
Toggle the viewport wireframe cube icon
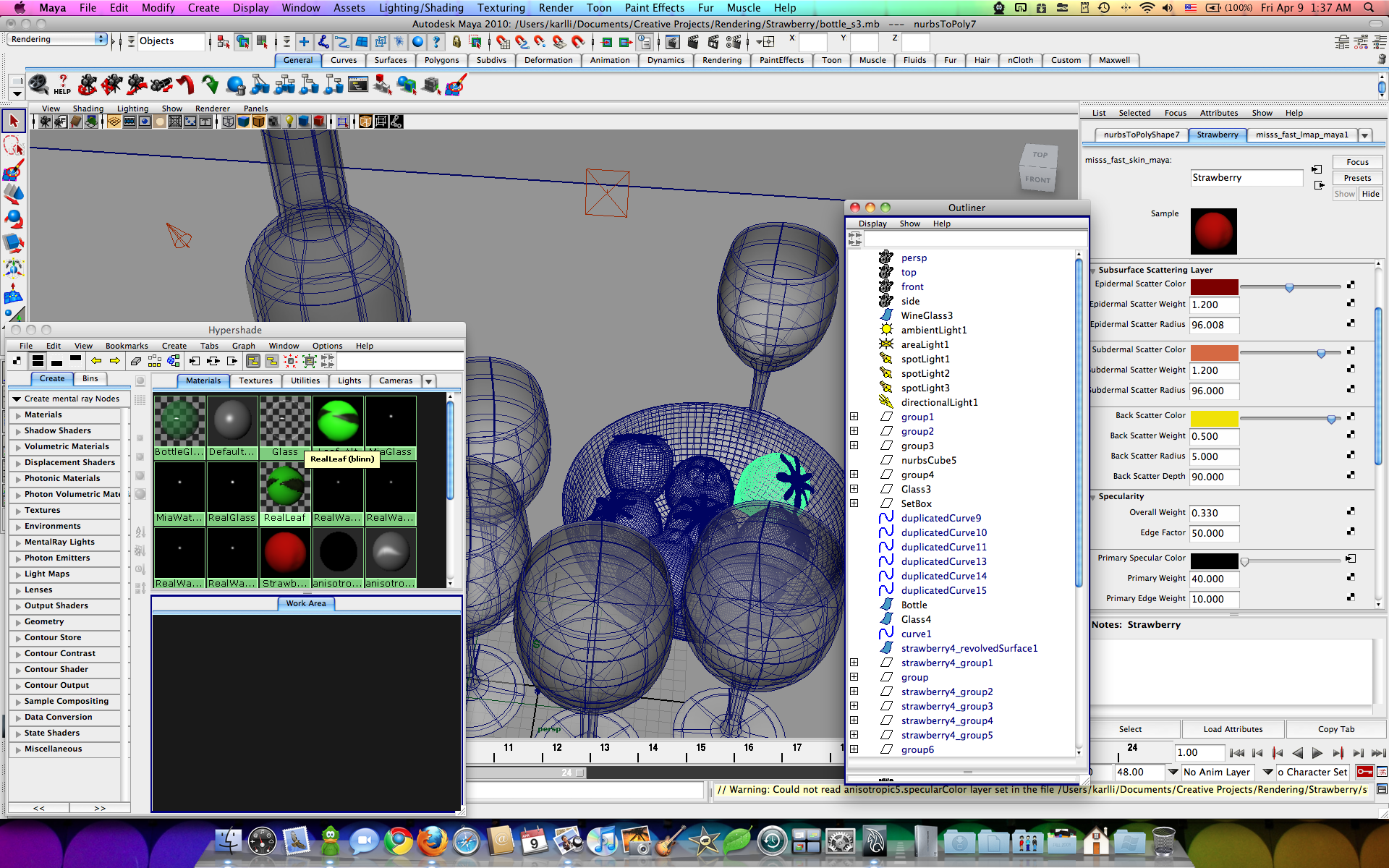point(229,122)
